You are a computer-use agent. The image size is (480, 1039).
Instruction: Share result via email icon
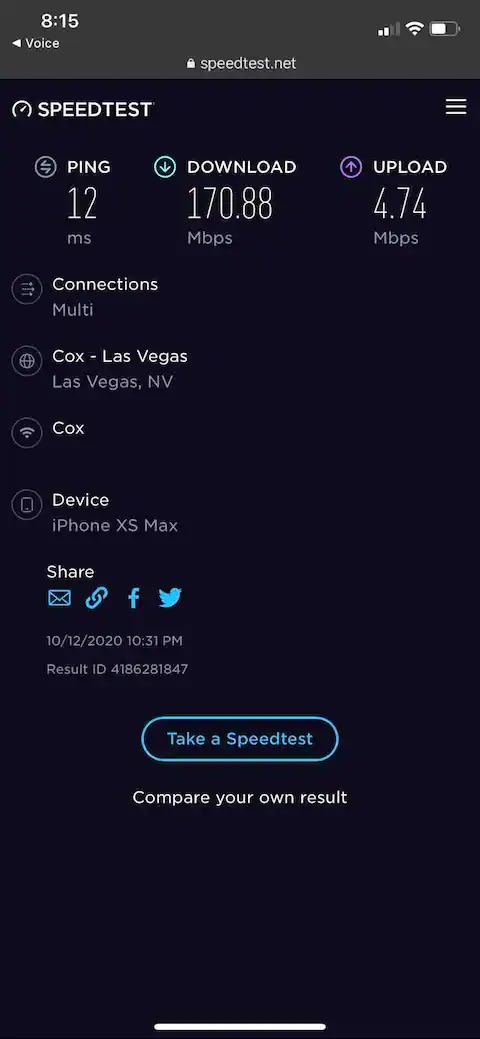60,598
